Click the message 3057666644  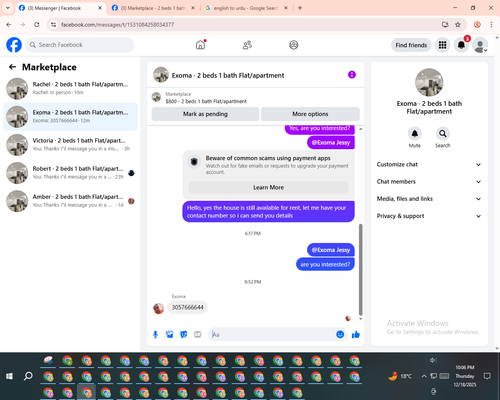click(x=187, y=307)
